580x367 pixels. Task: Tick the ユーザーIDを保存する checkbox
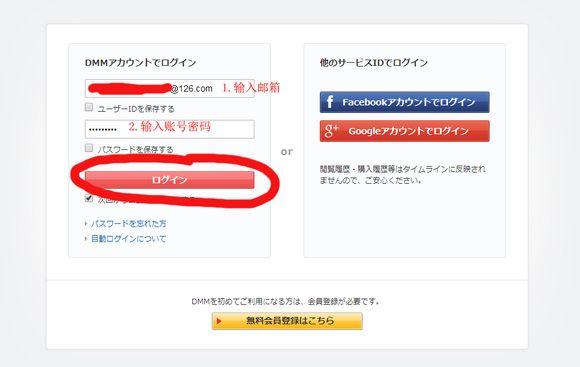tap(89, 107)
